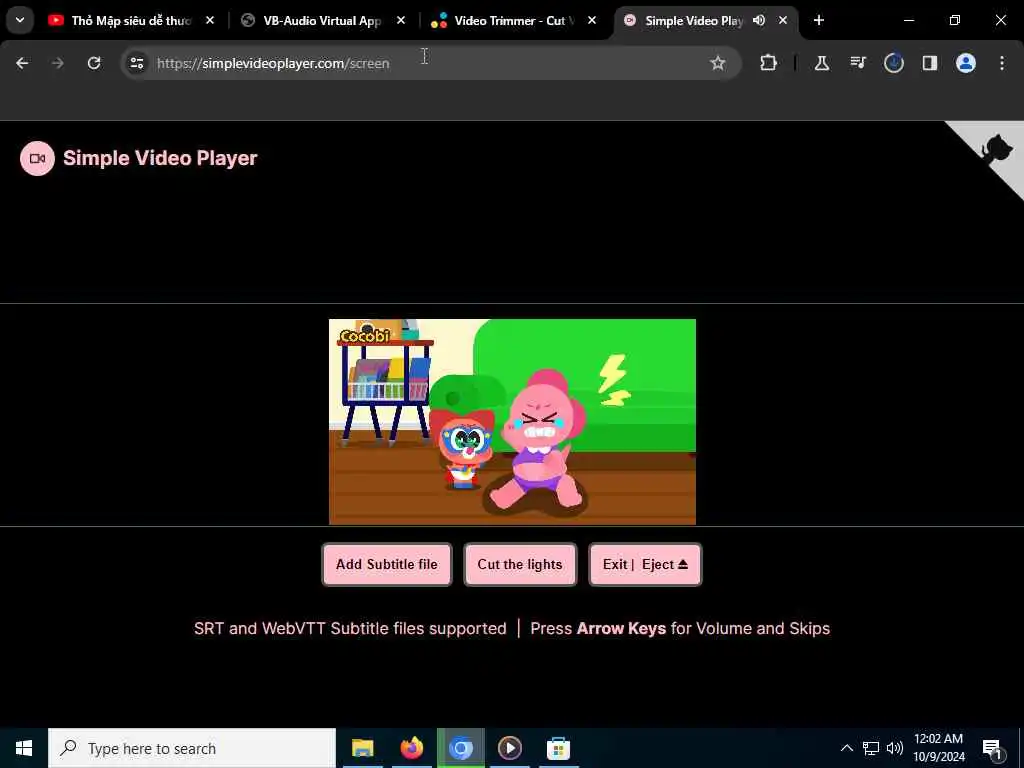Switch to Chrome in the taskbar
This screenshot has width=1024, height=768.
(460, 748)
